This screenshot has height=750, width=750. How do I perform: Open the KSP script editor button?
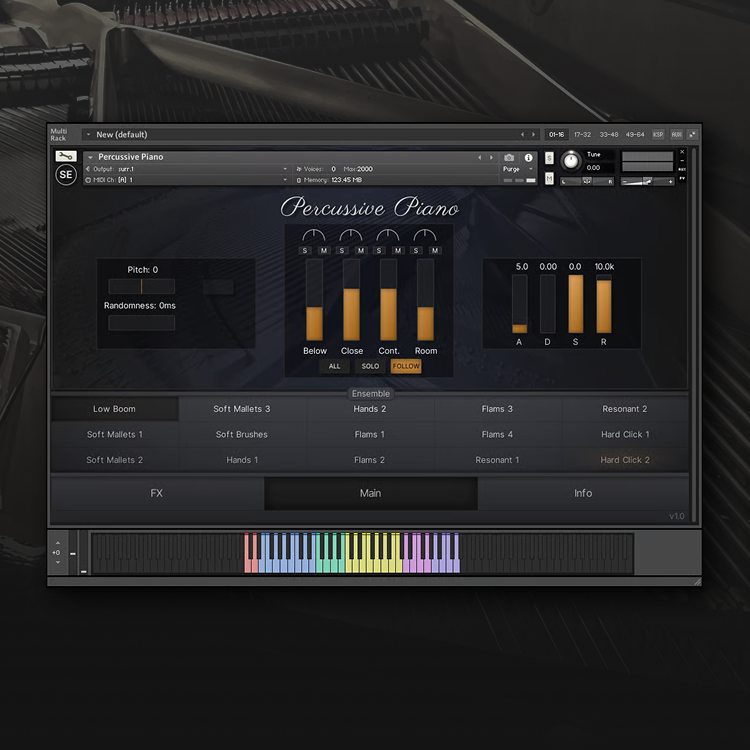coord(658,134)
